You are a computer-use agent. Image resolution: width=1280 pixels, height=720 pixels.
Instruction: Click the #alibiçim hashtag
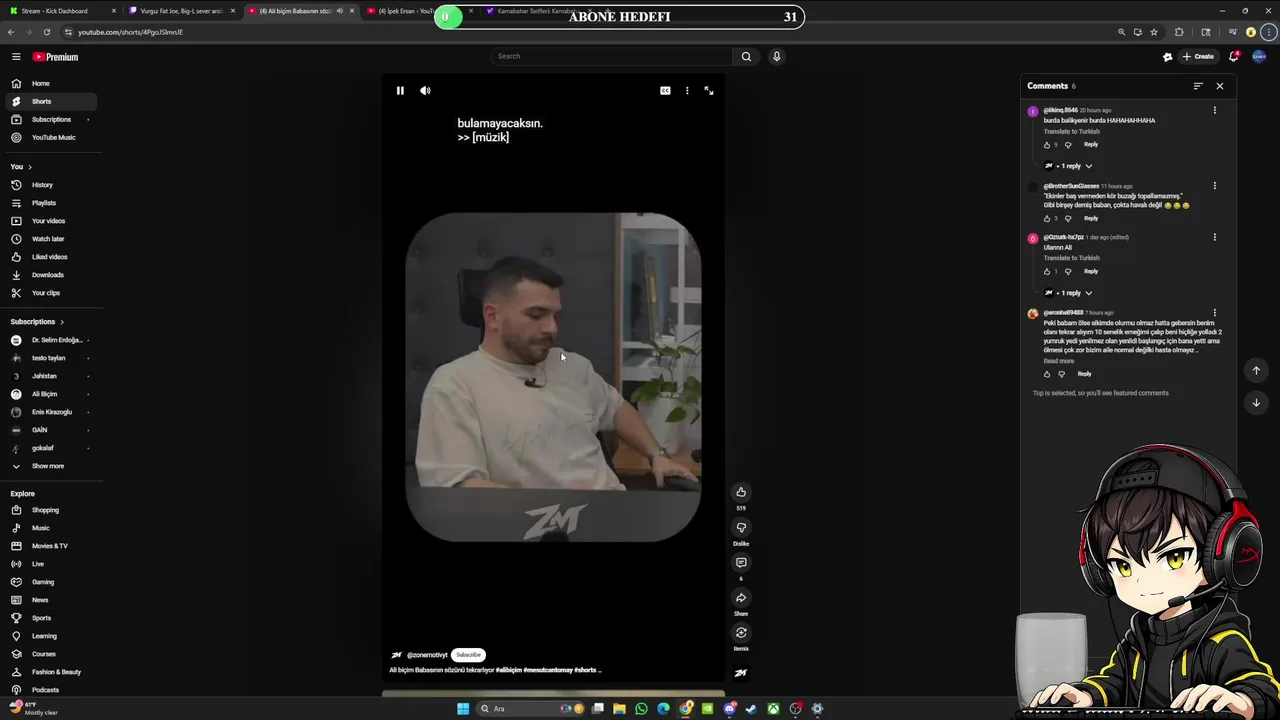point(509,670)
